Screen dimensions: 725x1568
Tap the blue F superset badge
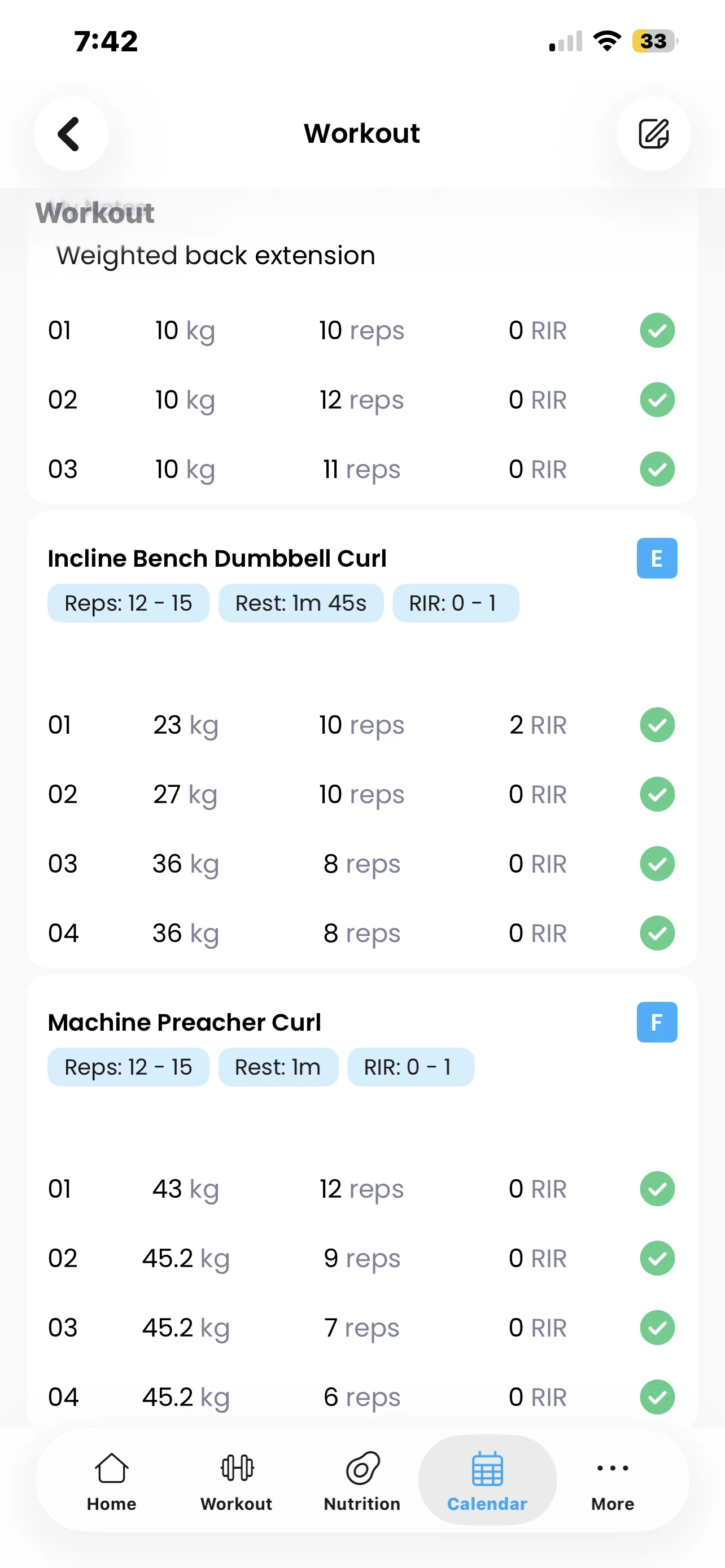point(657,1022)
